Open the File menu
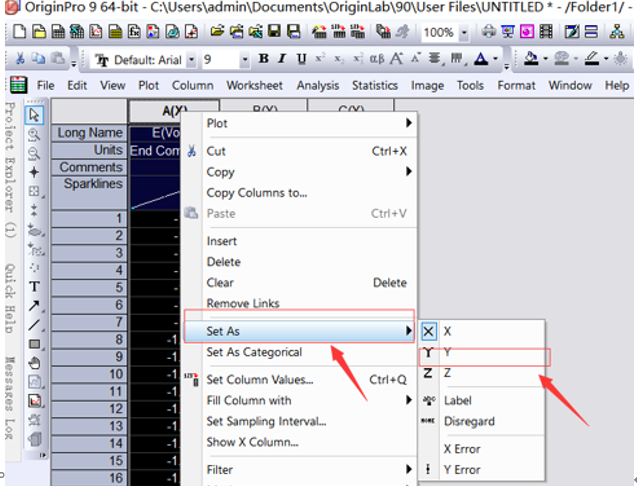 pos(46,85)
